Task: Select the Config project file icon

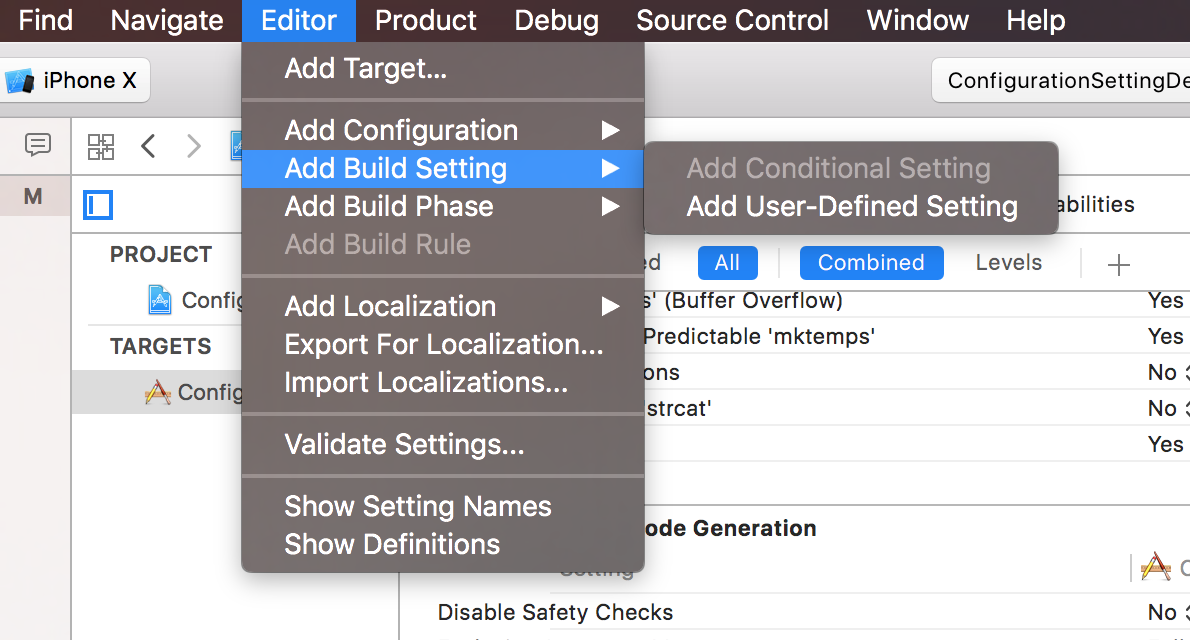Action: (159, 300)
